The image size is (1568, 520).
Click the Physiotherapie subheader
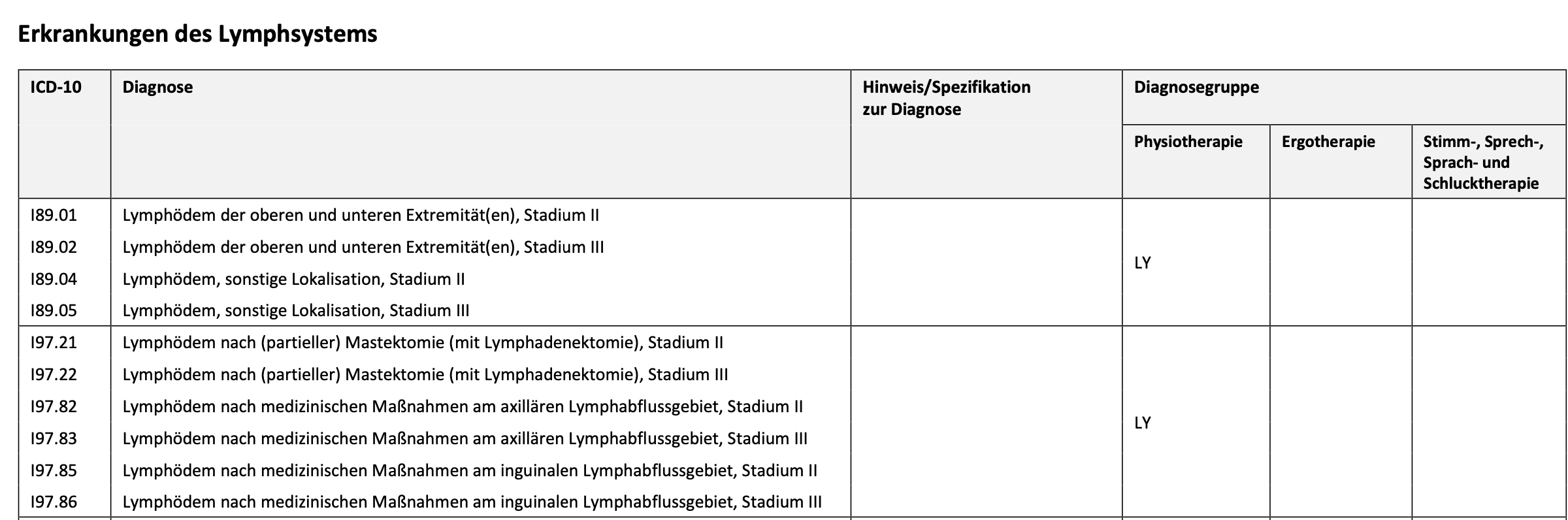pos(1188,142)
